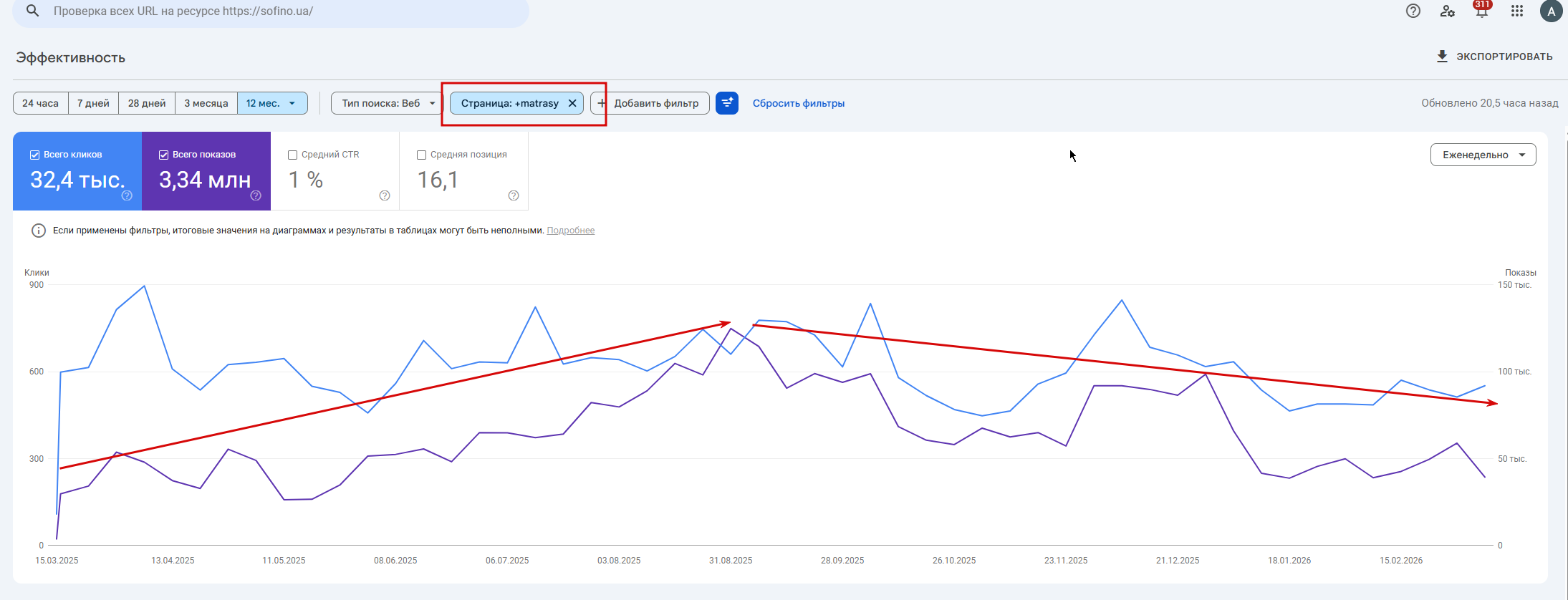Viewport: 1568px width, 600px height.
Task: Expand the "12 мес." date range dropdown
Action: pyautogui.click(x=272, y=103)
